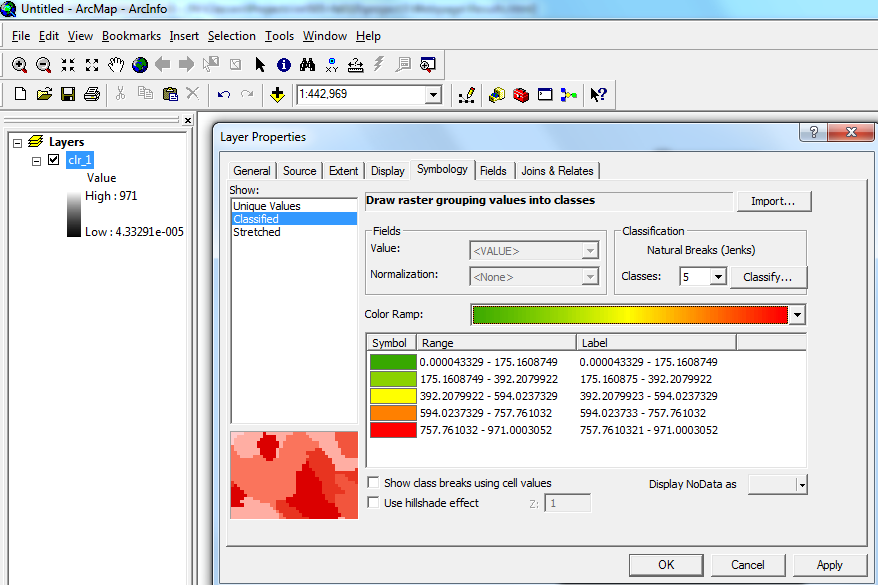Image resolution: width=878 pixels, height=585 pixels.
Task: Enable Use hillshade effect
Action: click(373, 503)
